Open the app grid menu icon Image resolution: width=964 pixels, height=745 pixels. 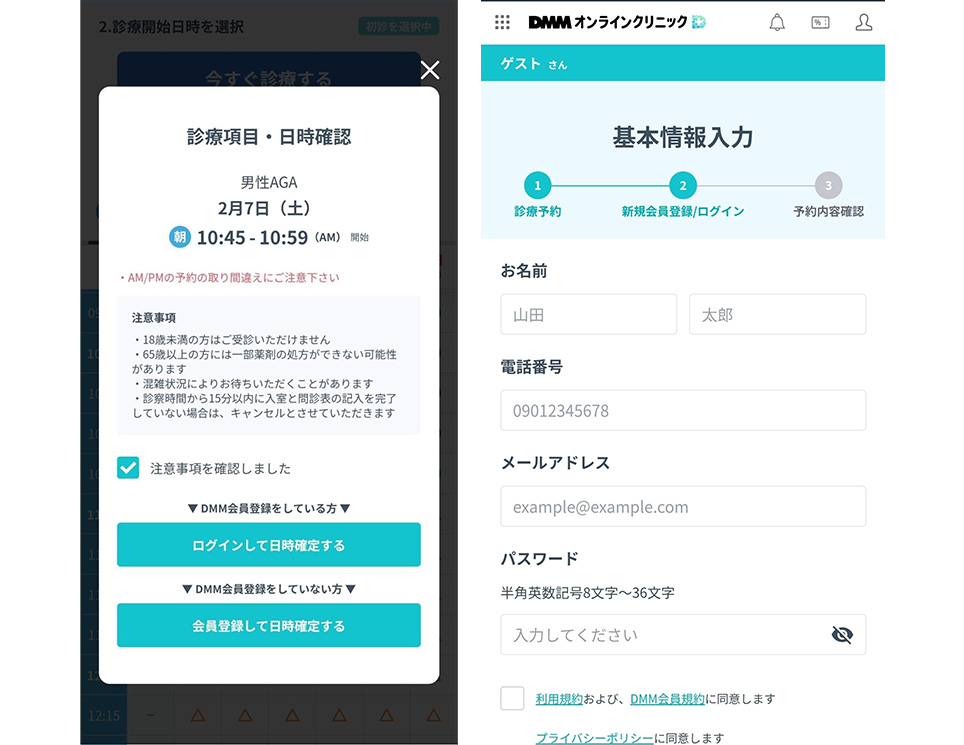(x=502, y=22)
